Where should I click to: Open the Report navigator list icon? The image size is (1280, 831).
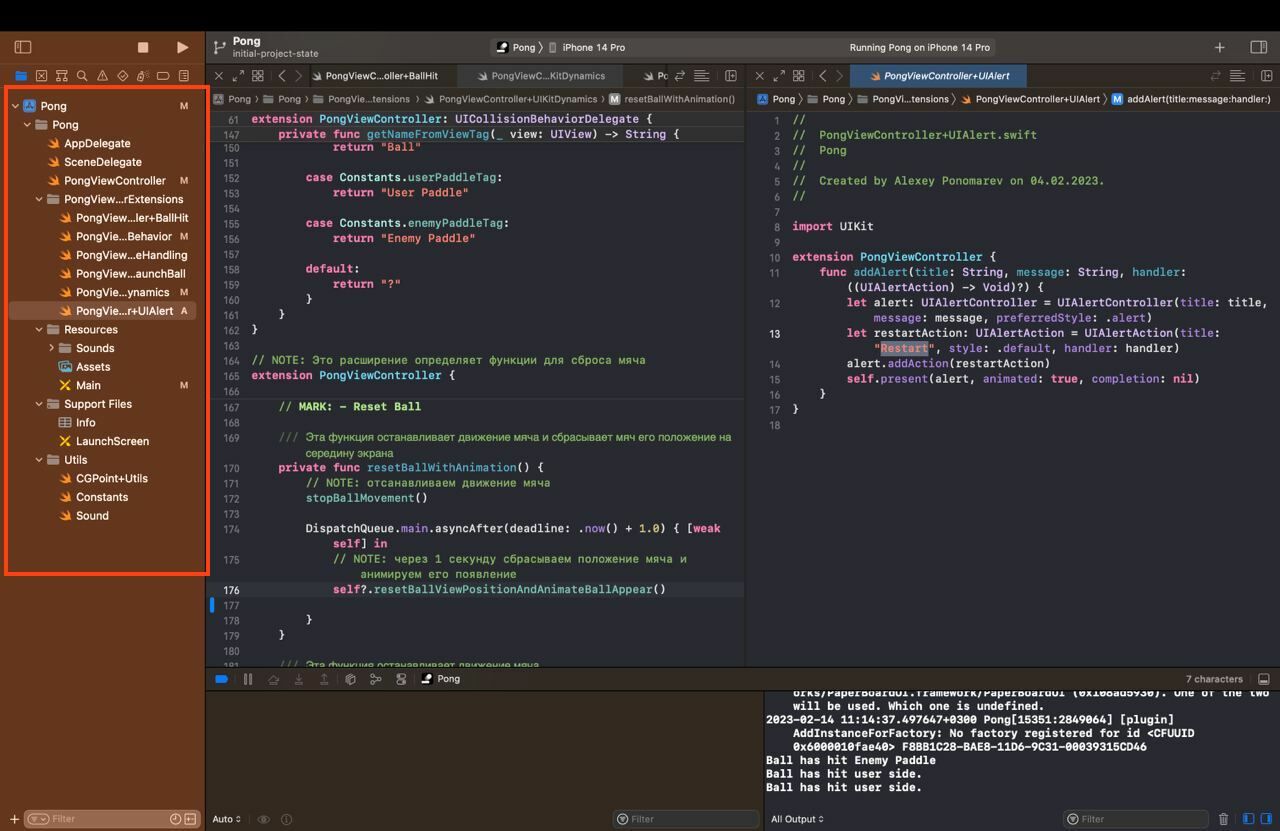pyautogui.click(x=183, y=75)
